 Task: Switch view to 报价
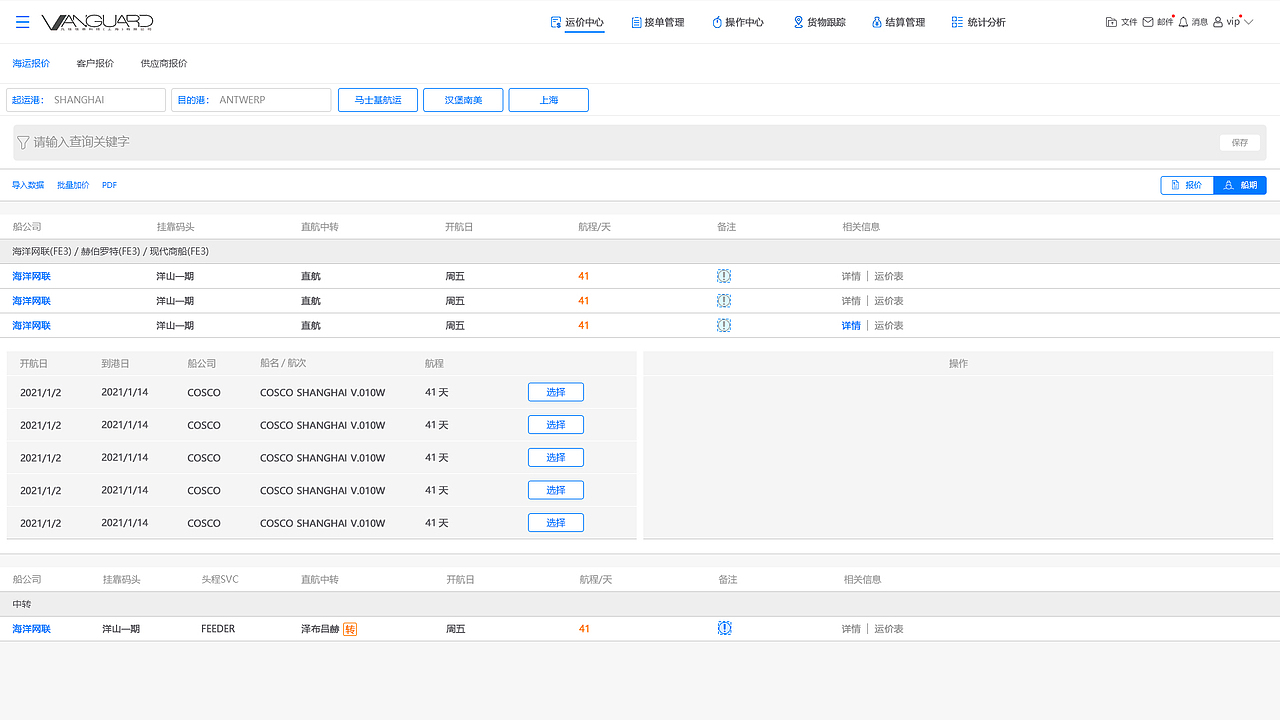pyautogui.click(x=1187, y=185)
